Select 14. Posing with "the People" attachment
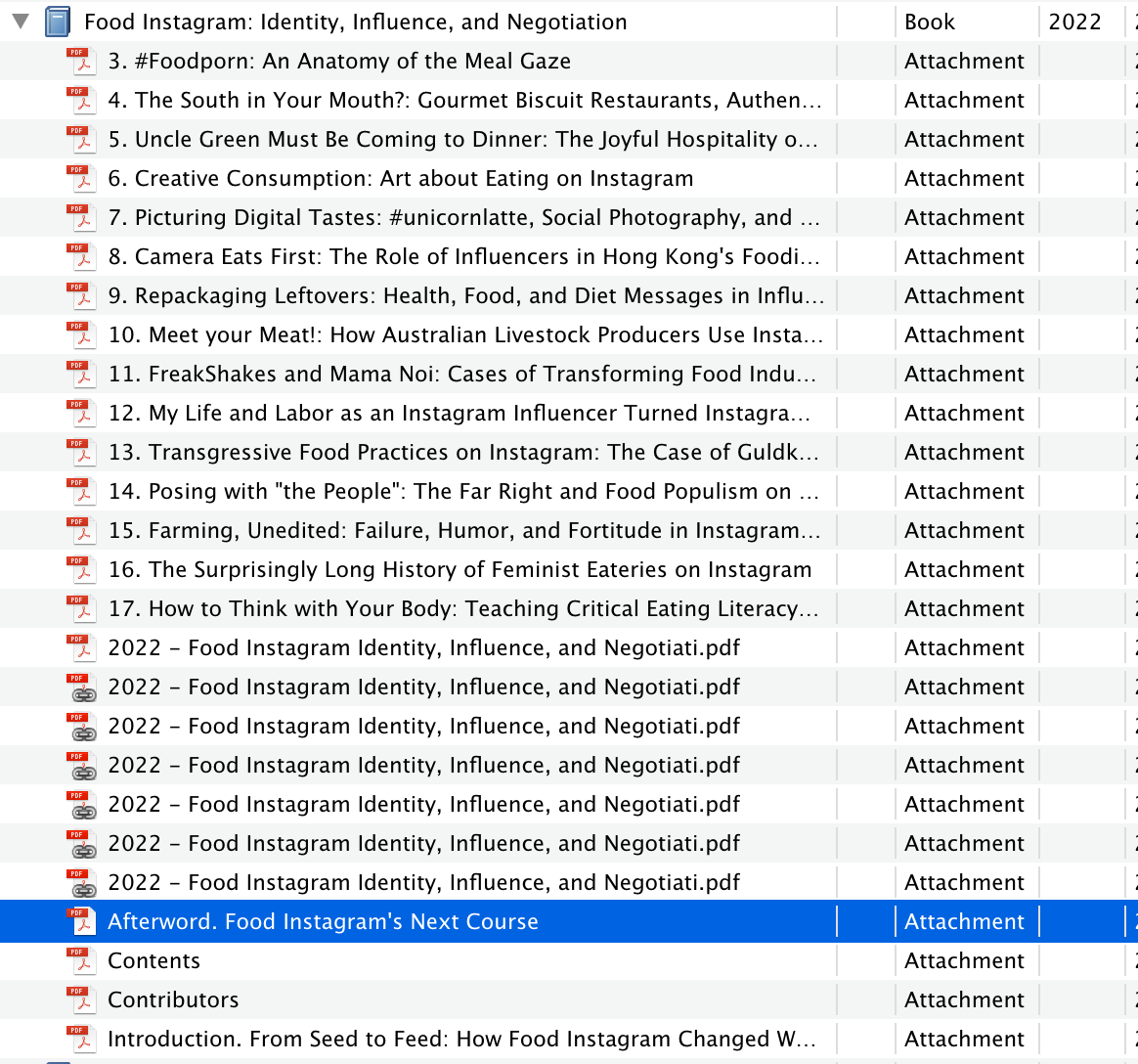 click(x=463, y=492)
